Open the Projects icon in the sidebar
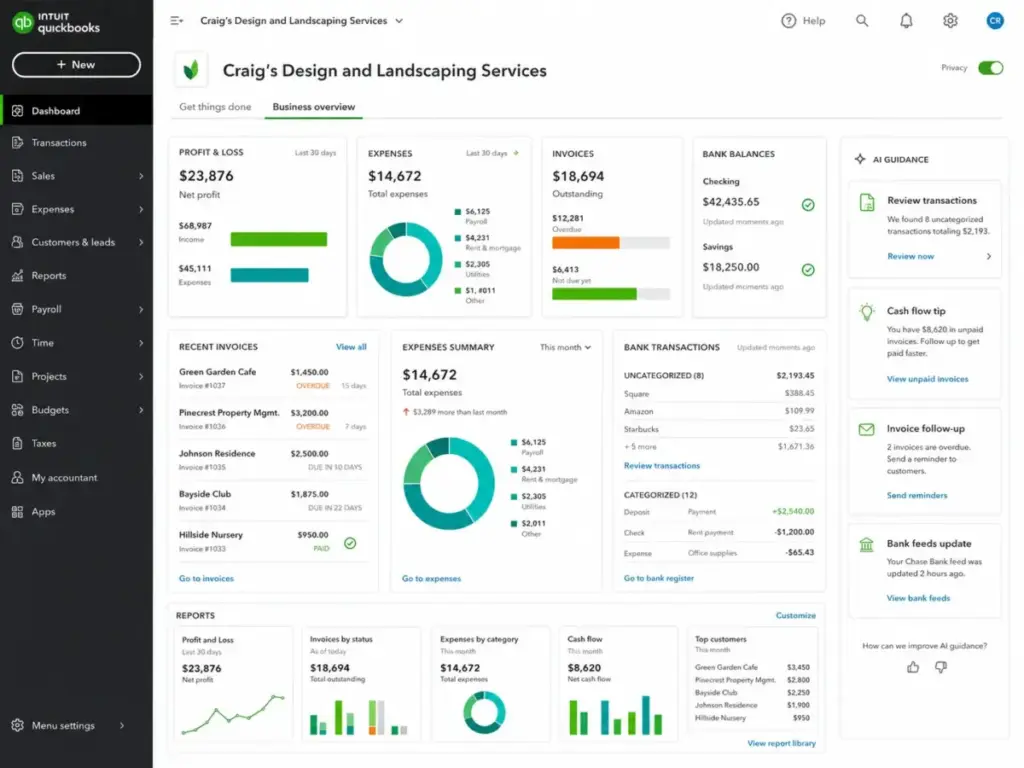Image resolution: width=1024 pixels, height=768 pixels. 18,376
